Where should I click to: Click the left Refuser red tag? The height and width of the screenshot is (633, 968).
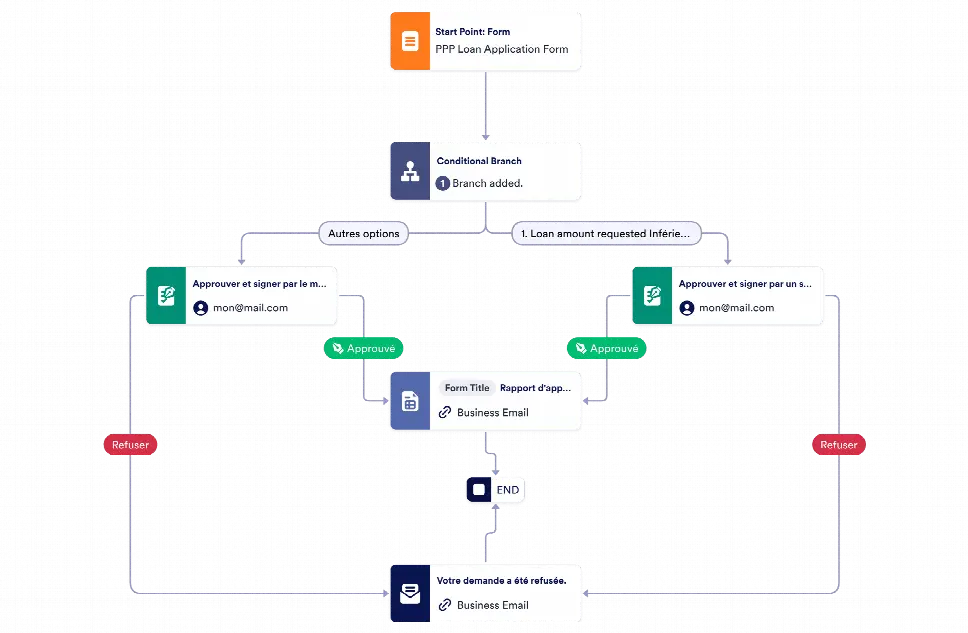(x=130, y=445)
